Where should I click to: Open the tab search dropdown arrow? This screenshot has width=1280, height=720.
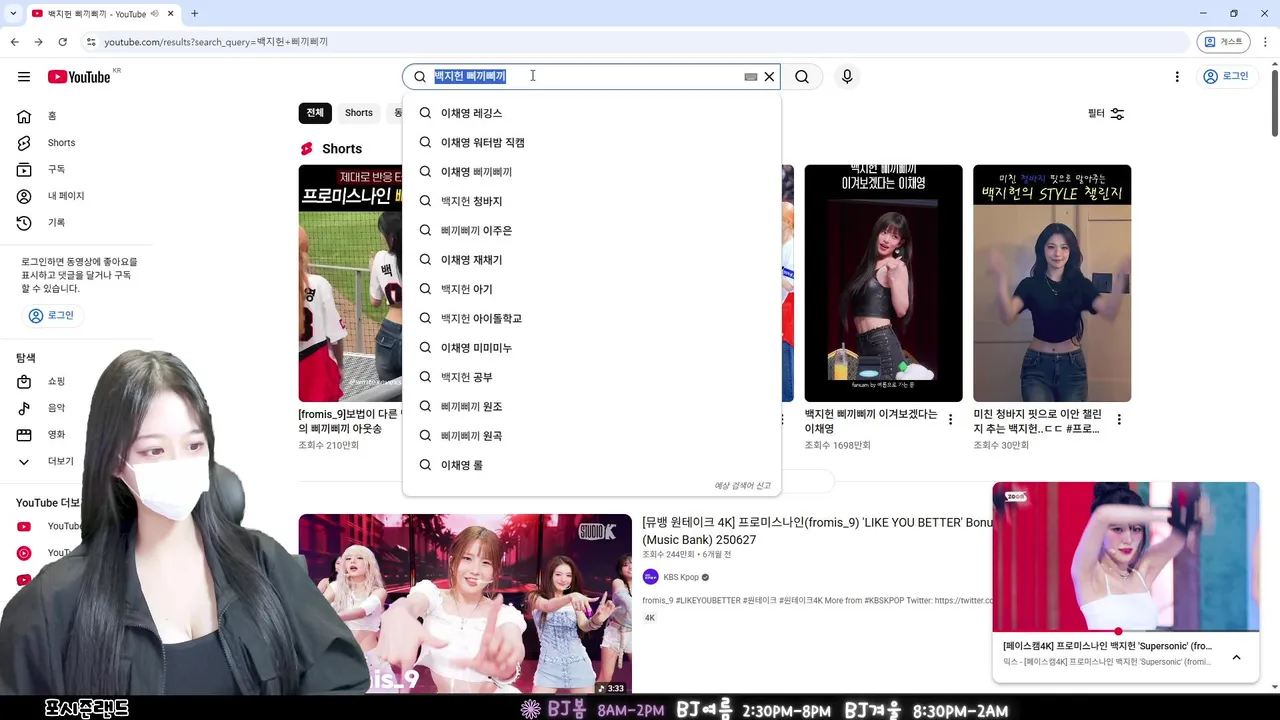coord(13,14)
